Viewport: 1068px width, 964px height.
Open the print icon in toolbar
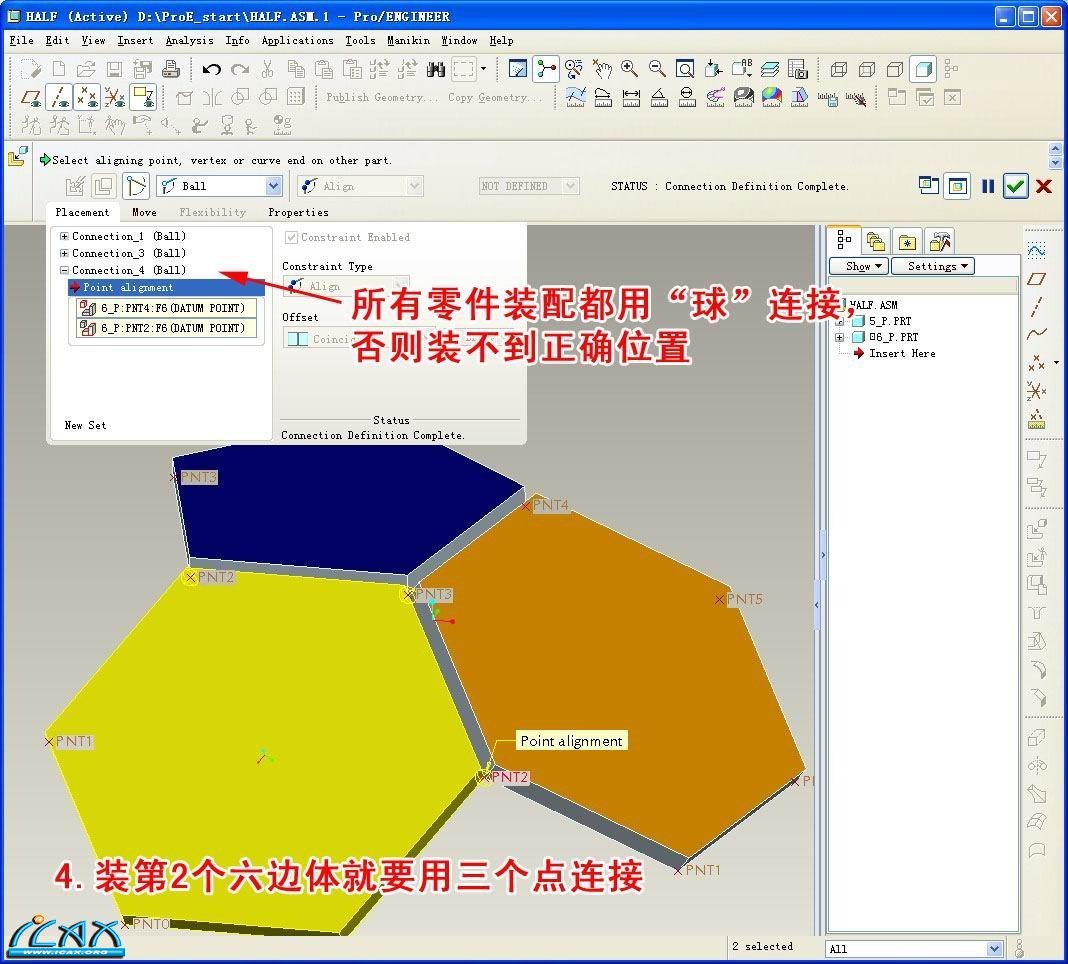(x=170, y=69)
